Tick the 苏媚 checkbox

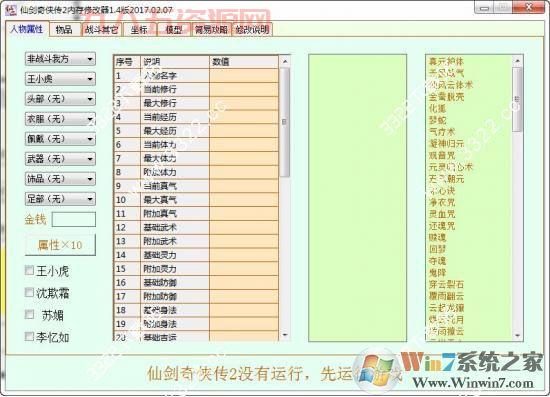(x=29, y=314)
